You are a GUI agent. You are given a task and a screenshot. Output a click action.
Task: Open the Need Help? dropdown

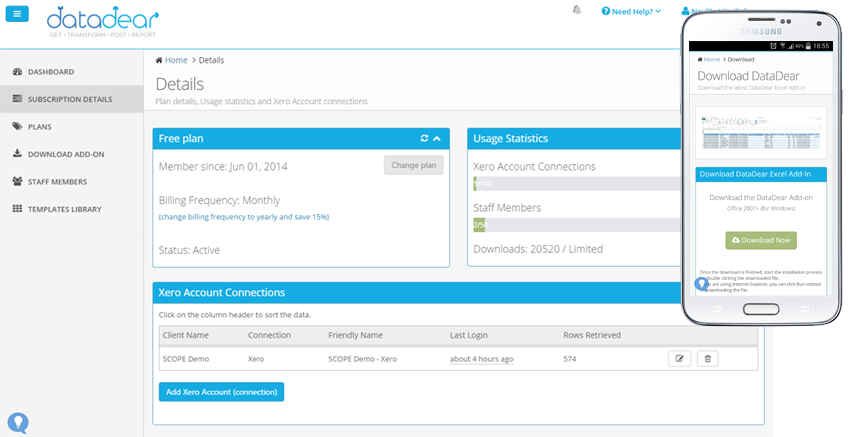point(631,11)
